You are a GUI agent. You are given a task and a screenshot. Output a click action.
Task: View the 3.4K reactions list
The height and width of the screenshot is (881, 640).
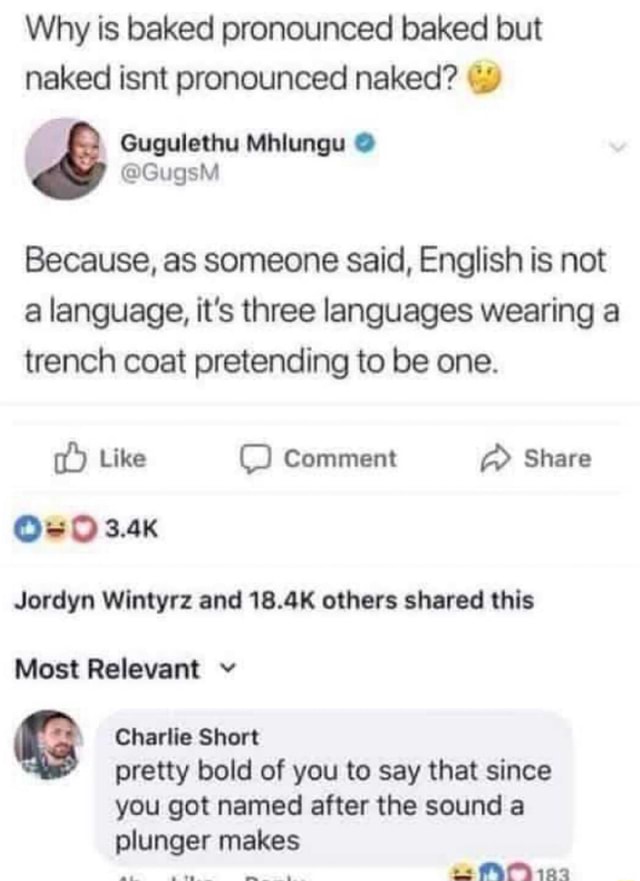[131, 529]
